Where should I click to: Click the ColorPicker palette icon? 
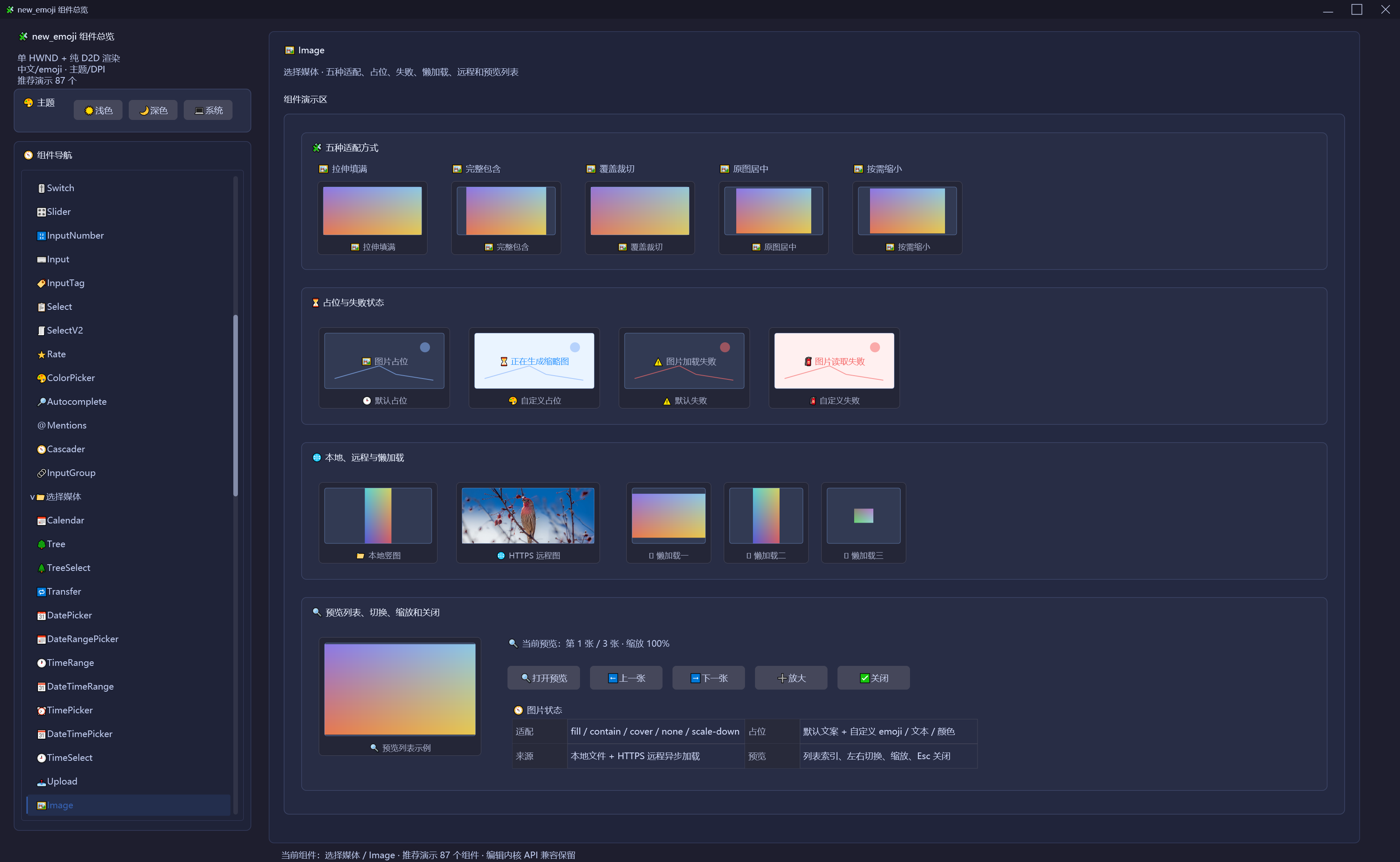click(41, 378)
